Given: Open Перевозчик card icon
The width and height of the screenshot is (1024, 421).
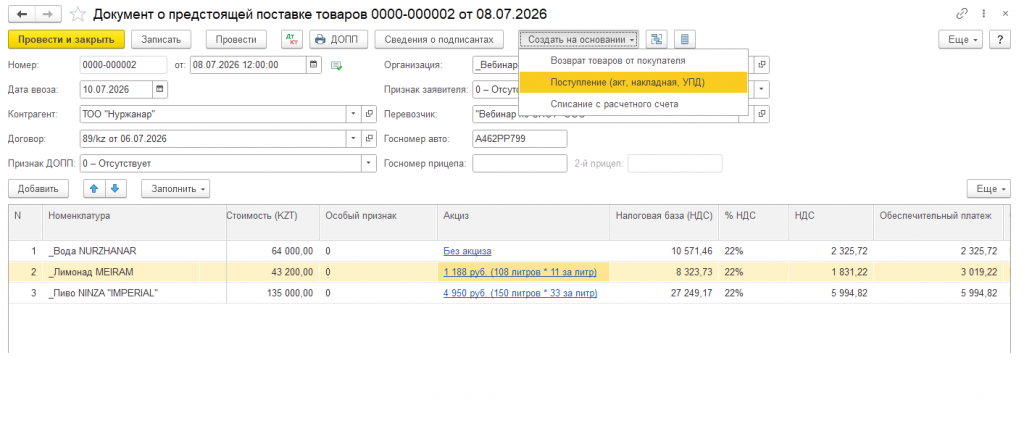Looking at the screenshot, I should tap(761, 114).
